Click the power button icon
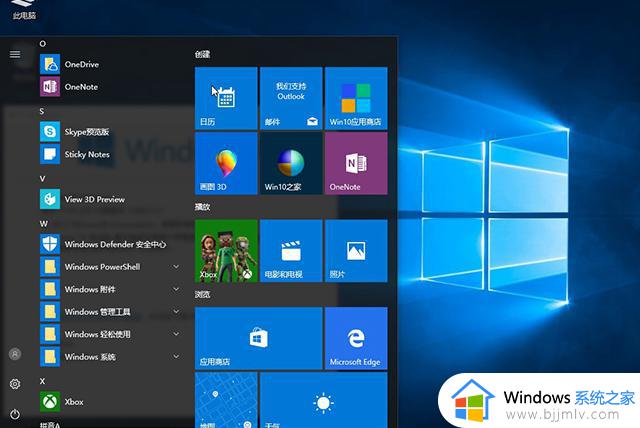Screen dimensions: 640x428 (x=15, y=414)
